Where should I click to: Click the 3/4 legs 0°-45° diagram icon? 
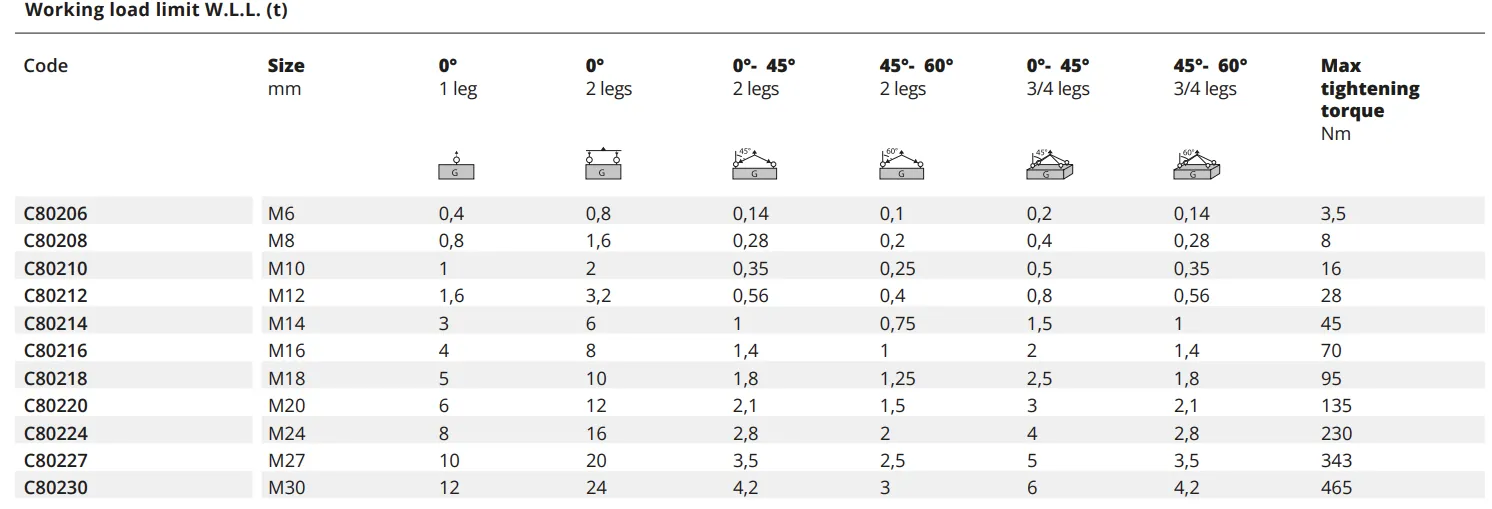(1049, 164)
